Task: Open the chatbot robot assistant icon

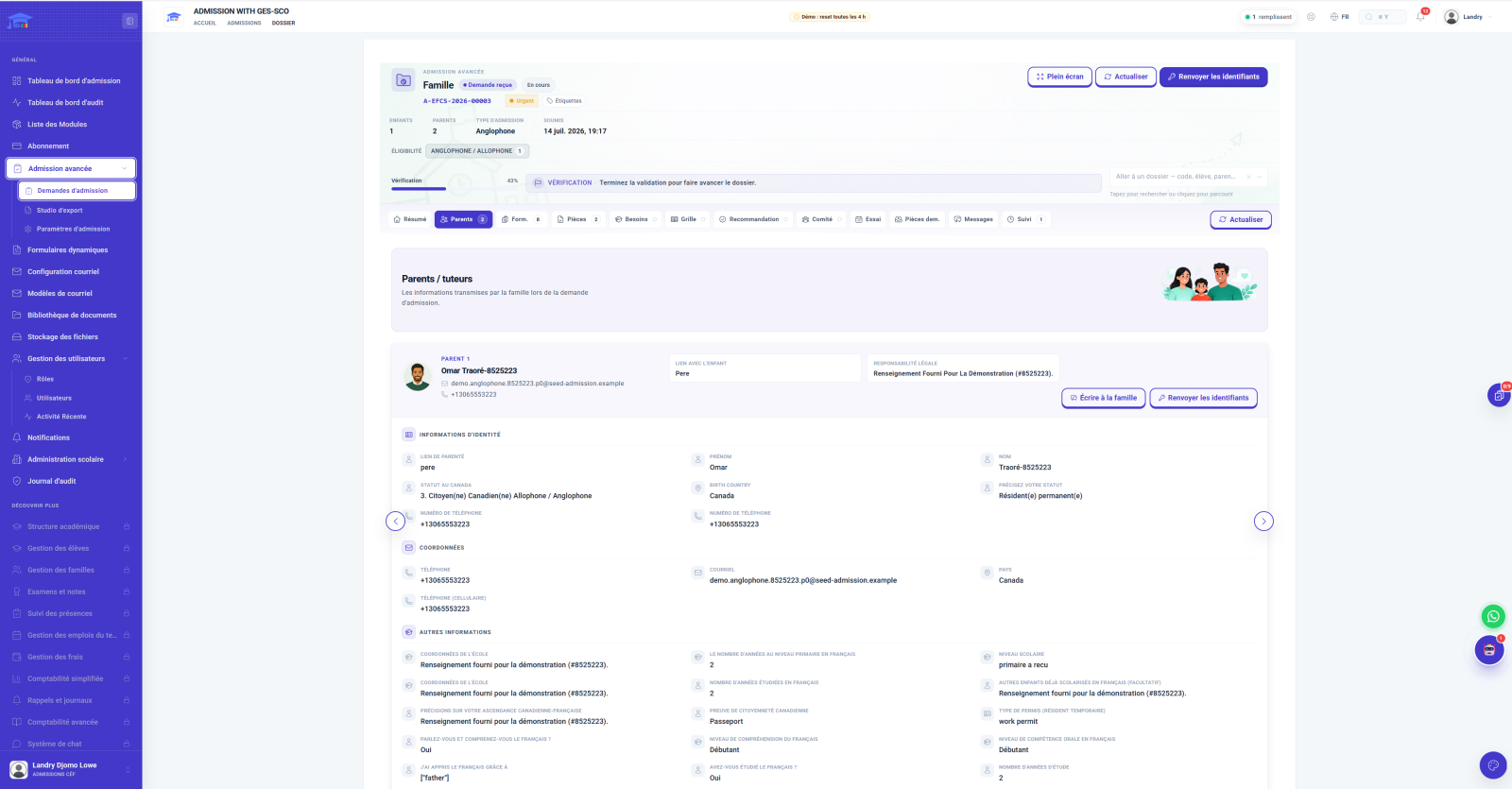Action: point(1489,650)
